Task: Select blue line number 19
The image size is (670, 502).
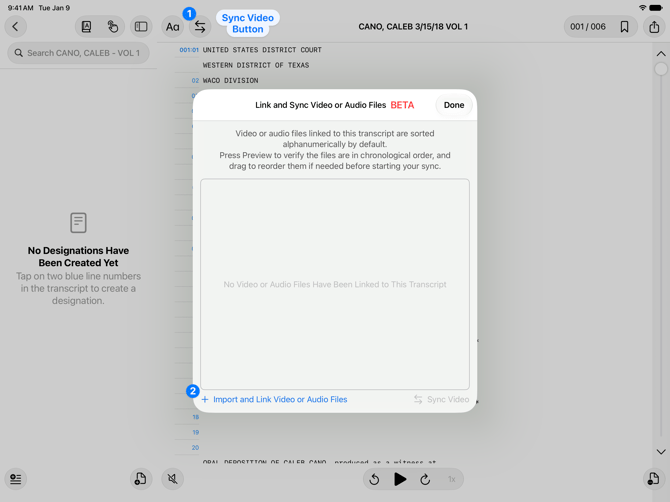Action: pyautogui.click(x=196, y=432)
